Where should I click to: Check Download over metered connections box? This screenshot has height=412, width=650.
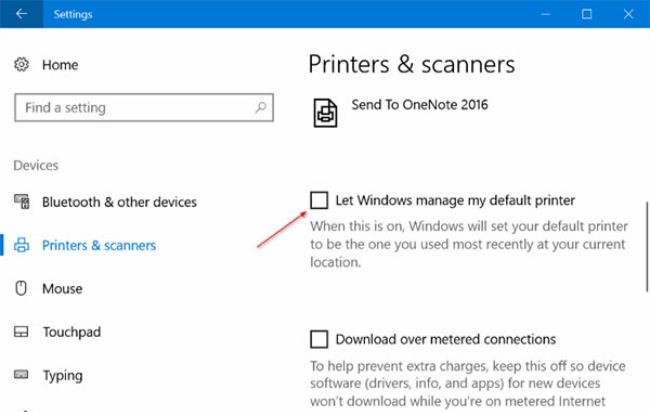tap(319, 339)
